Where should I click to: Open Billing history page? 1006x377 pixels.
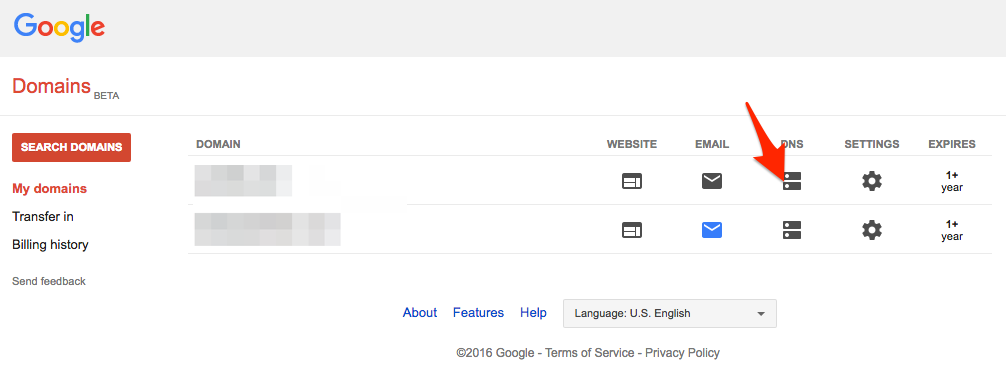coord(50,245)
